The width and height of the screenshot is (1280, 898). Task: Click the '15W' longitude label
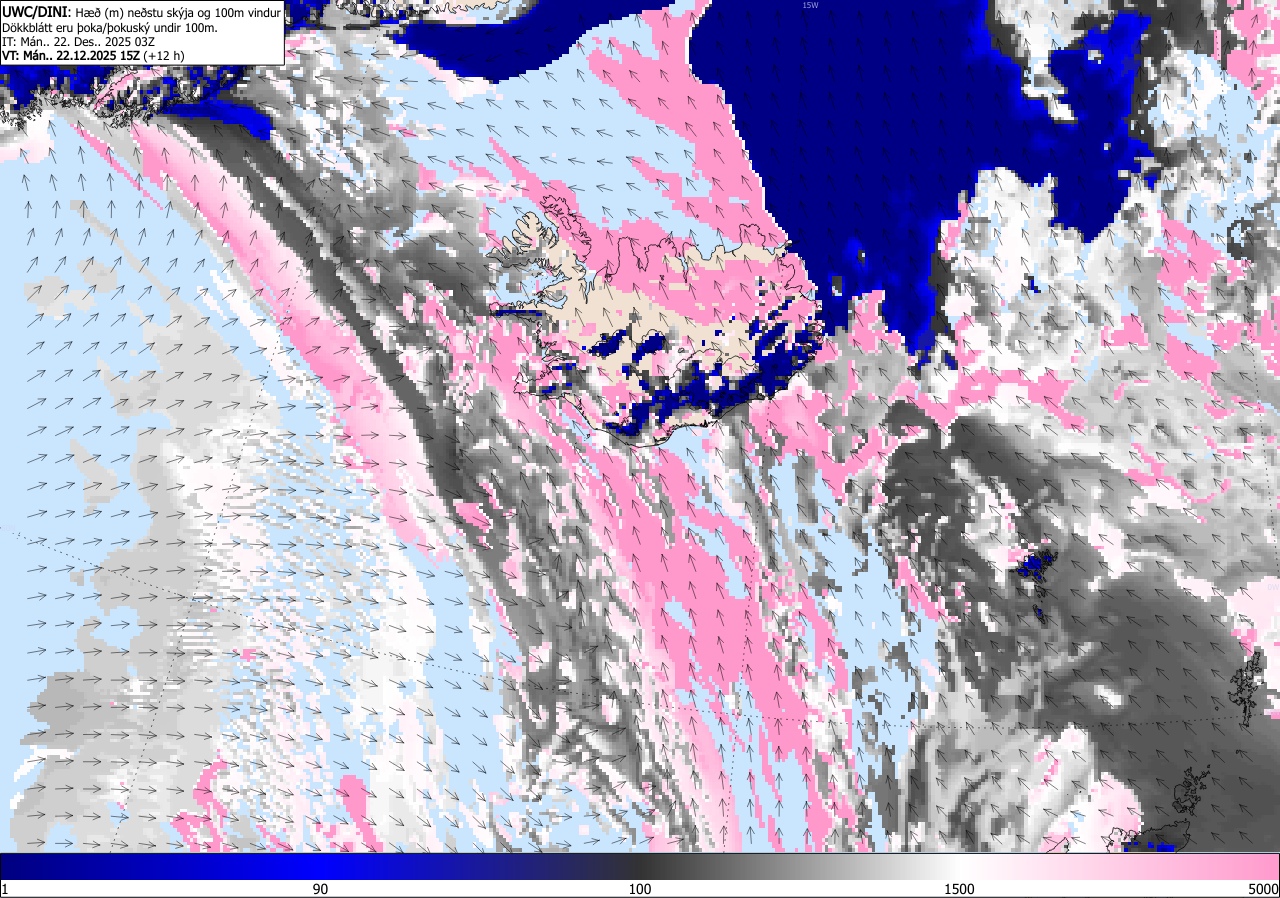(x=810, y=5)
